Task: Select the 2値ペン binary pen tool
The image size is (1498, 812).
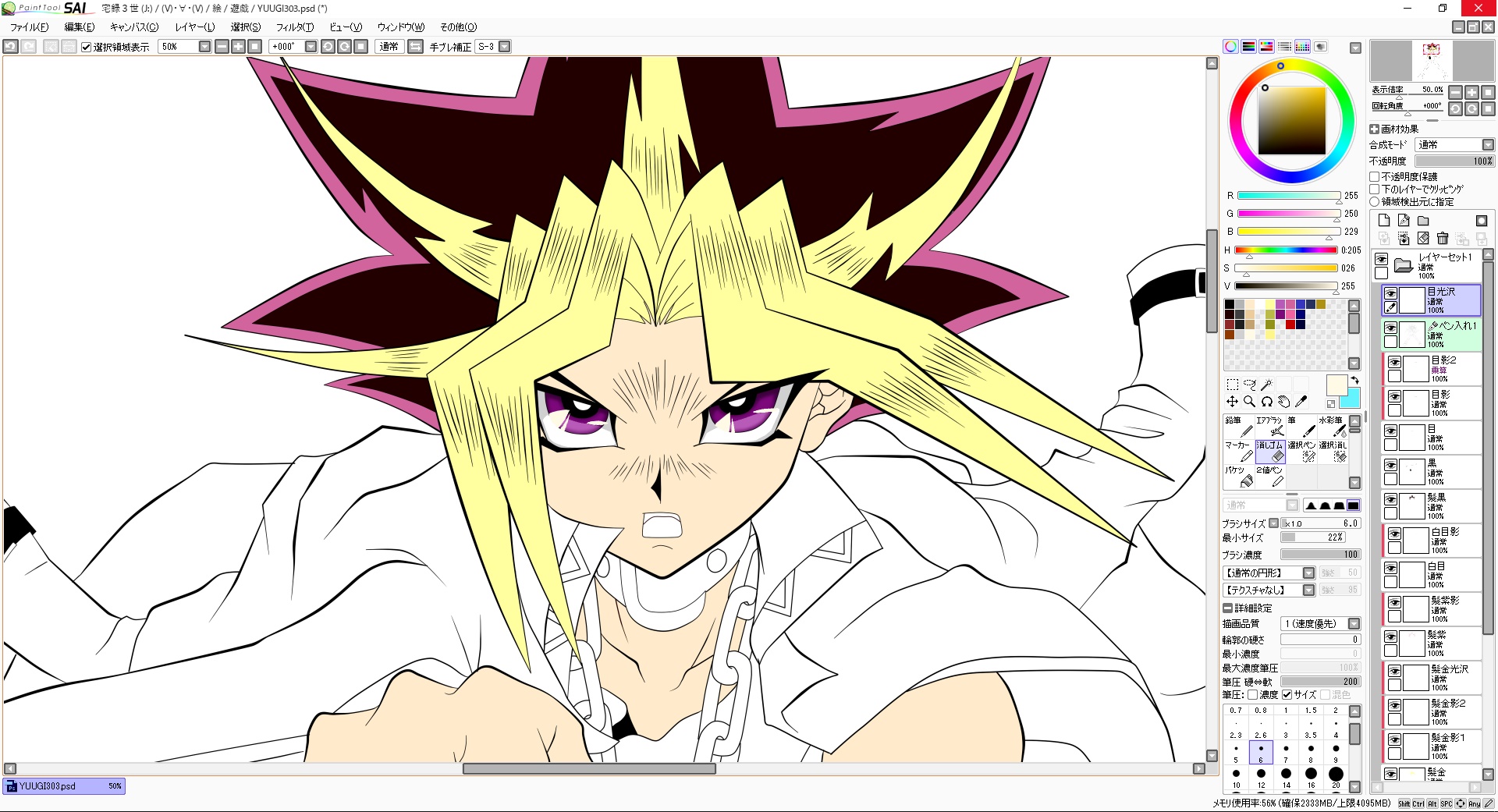Action: coord(1269,476)
